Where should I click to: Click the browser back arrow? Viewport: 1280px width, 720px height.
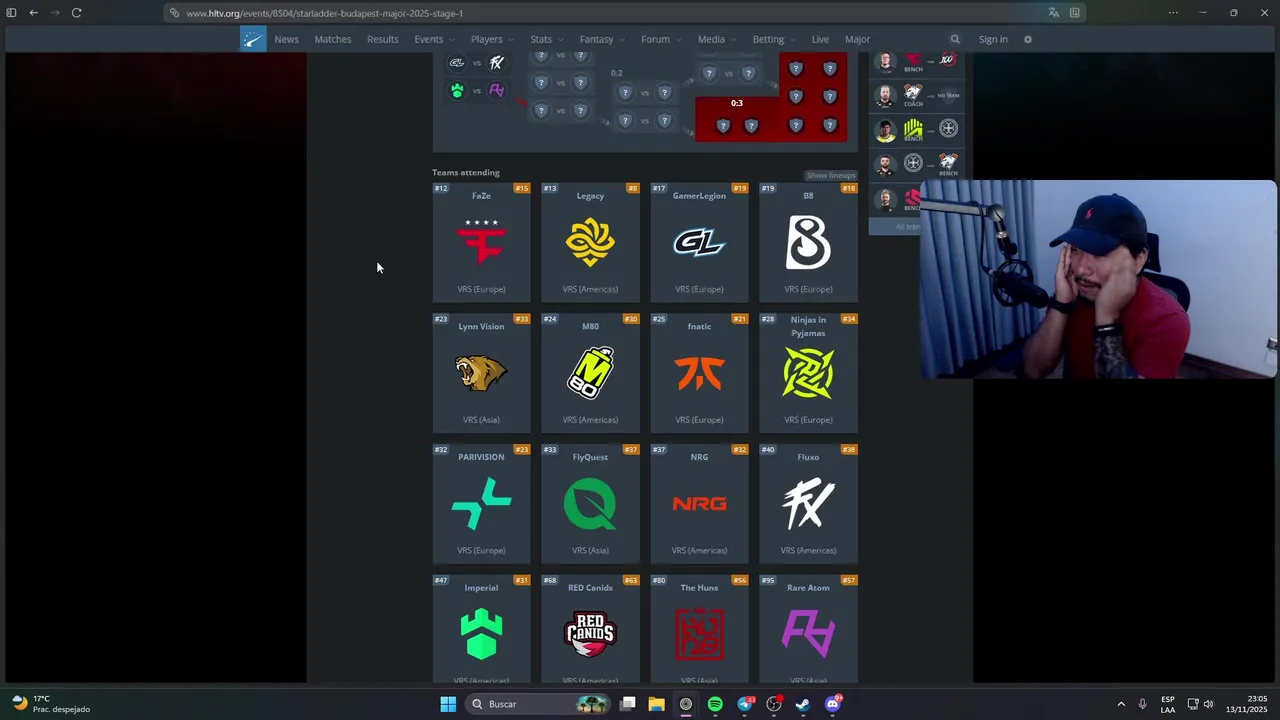tap(33, 13)
